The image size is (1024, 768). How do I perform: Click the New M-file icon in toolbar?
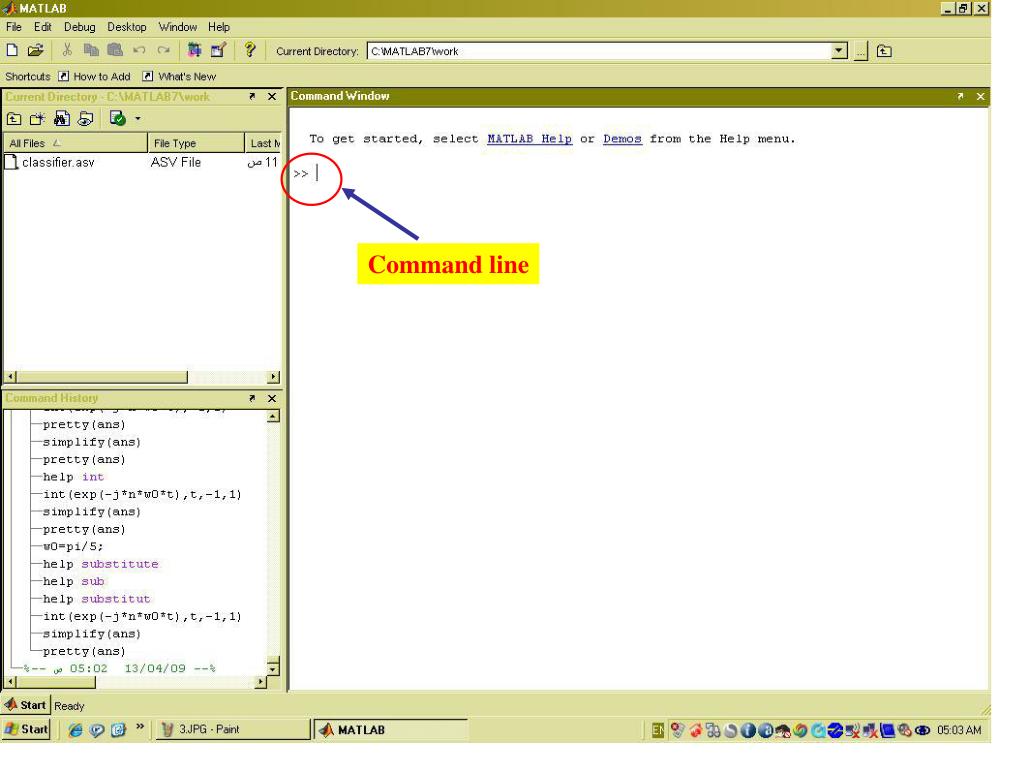pos(12,50)
